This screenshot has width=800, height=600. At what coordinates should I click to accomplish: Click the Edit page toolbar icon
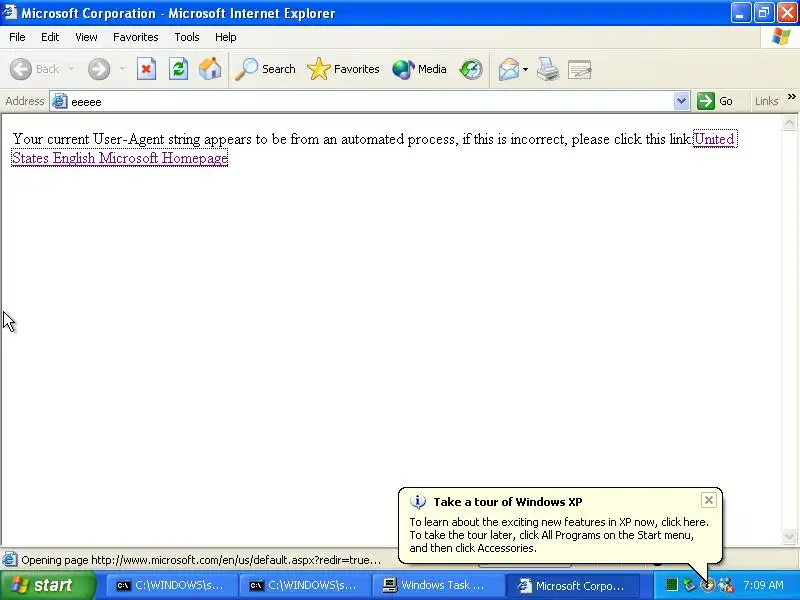(580, 69)
